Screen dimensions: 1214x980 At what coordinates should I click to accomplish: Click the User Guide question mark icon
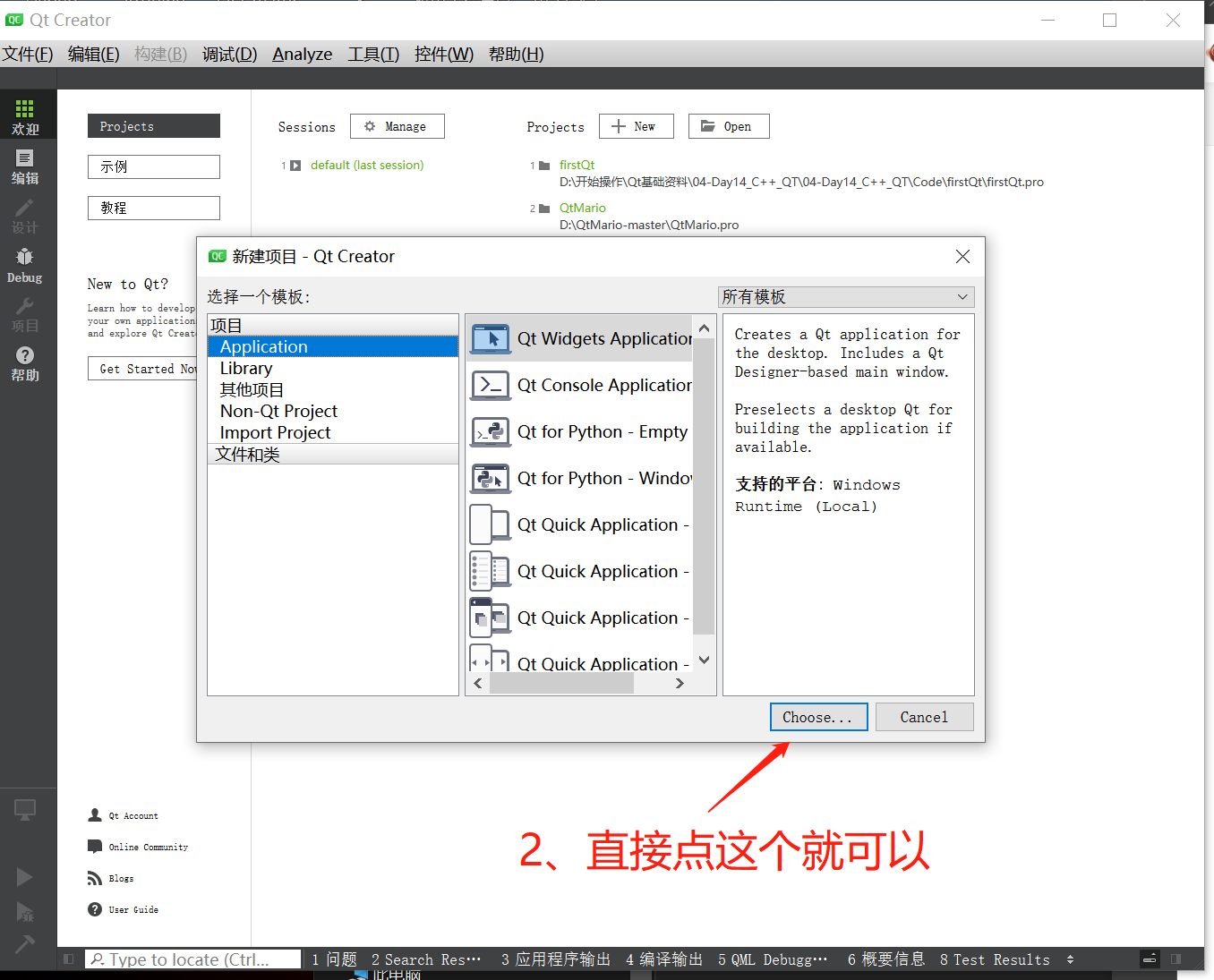coord(95,909)
